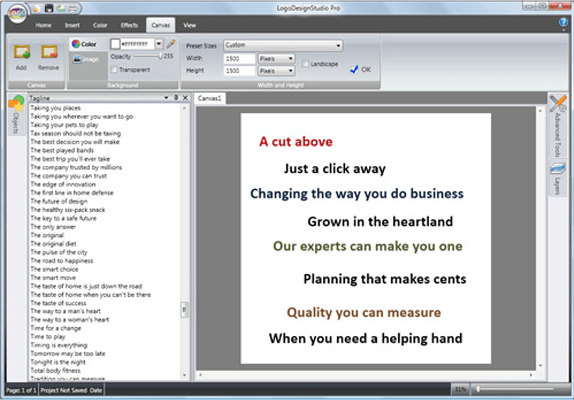The image size is (574, 400).
Task: Open the background color code dropdown arrow
Action: pyautogui.click(x=159, y=44)
